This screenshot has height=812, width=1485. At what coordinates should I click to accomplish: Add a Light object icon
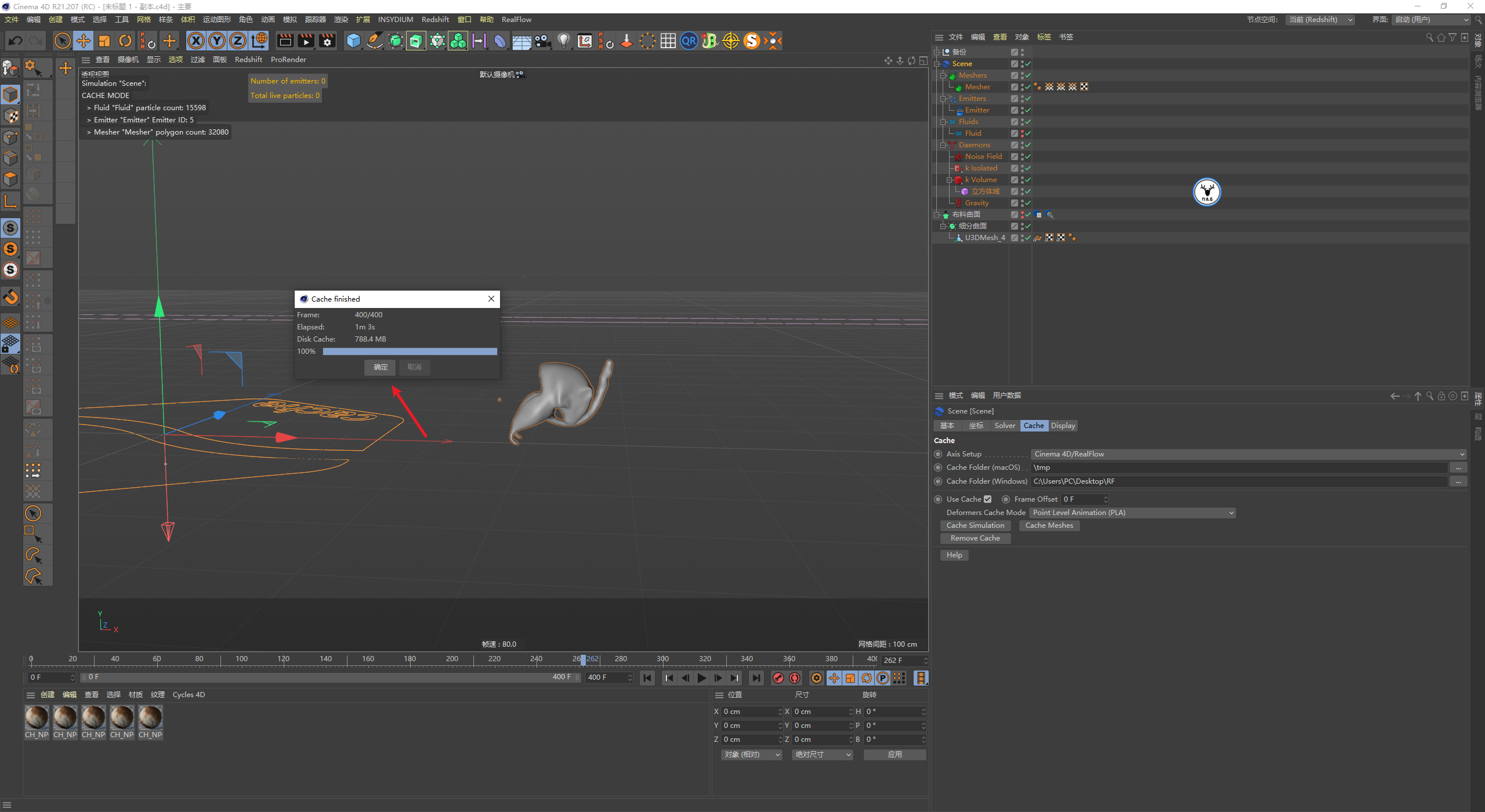point(563,41)
